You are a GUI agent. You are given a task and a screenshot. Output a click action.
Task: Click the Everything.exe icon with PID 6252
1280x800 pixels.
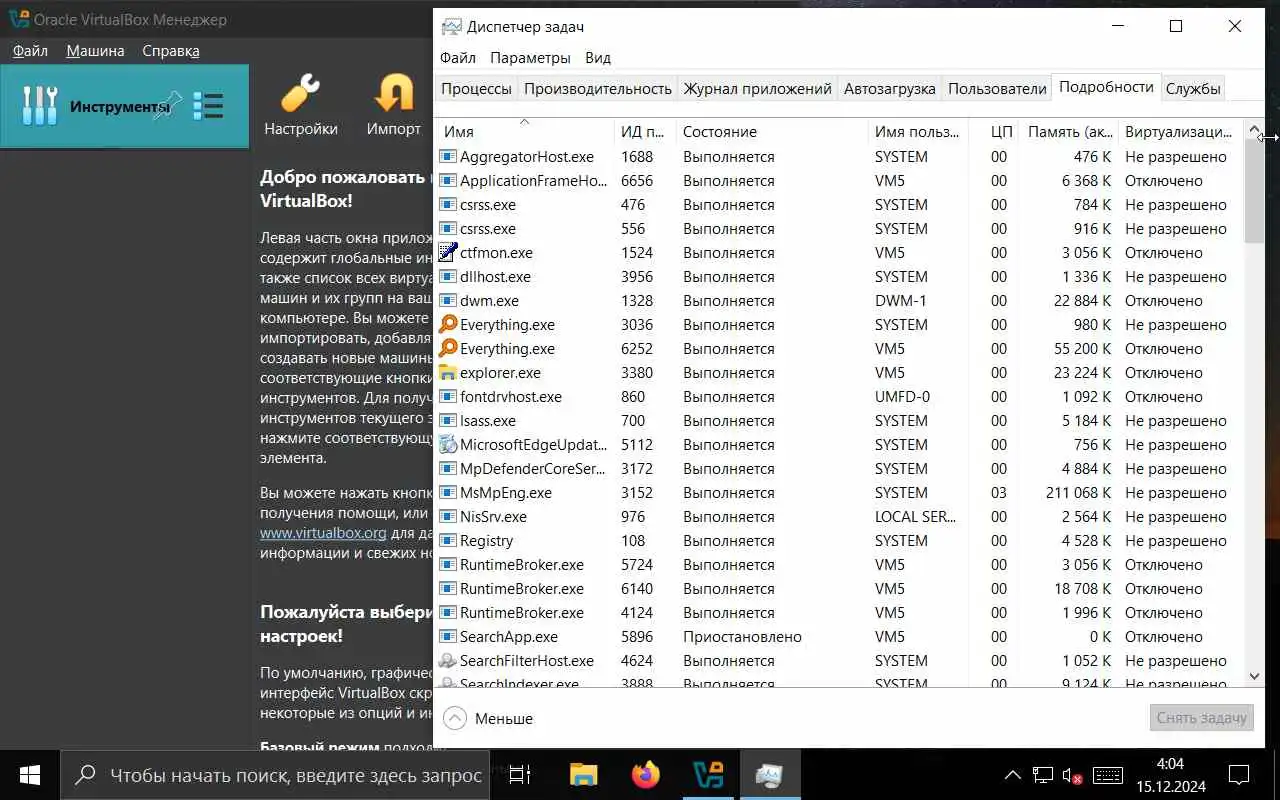[x=448, y=348]
